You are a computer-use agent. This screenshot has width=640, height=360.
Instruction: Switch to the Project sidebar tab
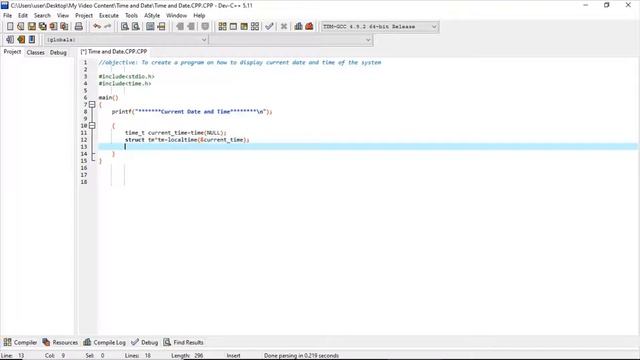pos(12,52)
